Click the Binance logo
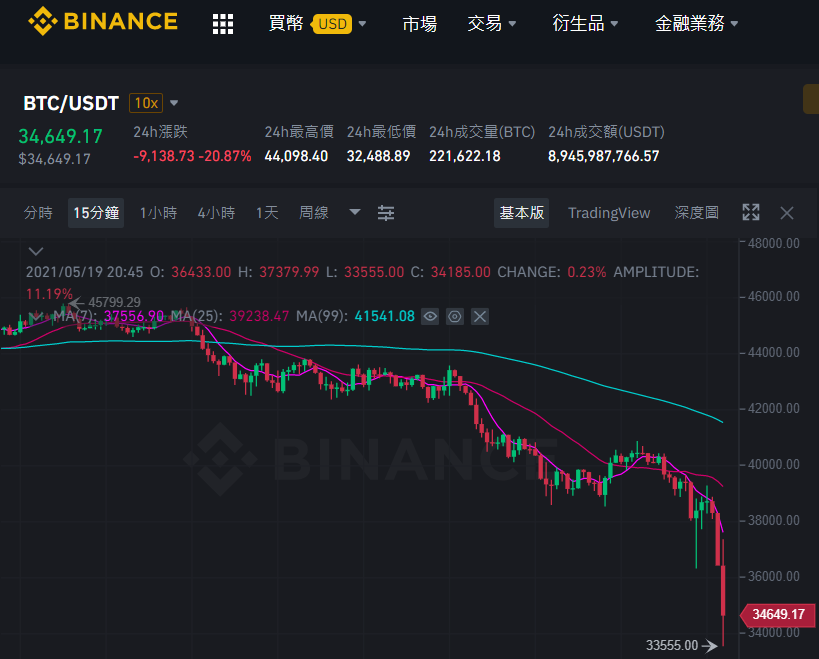The height and width of the screenshot is (659, 819). [x=103, y=21]
